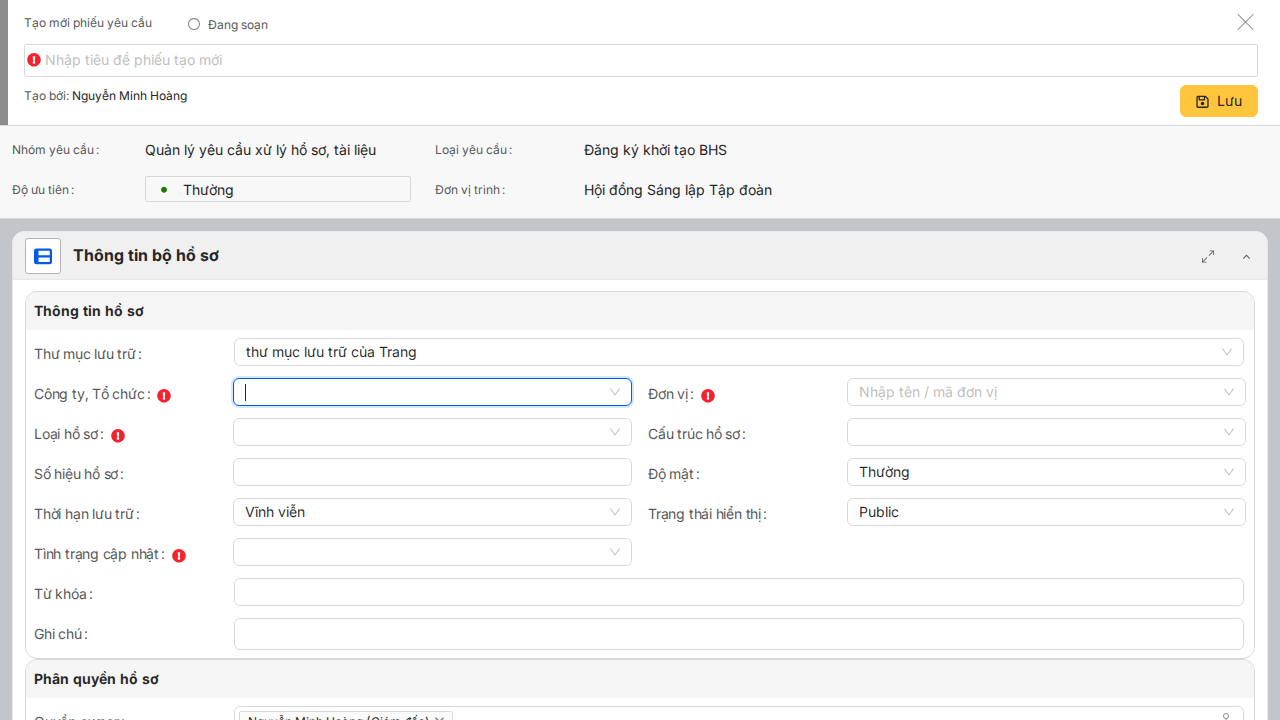Click the ticket title input field
1280x720 pixels.
pos(640,60)
